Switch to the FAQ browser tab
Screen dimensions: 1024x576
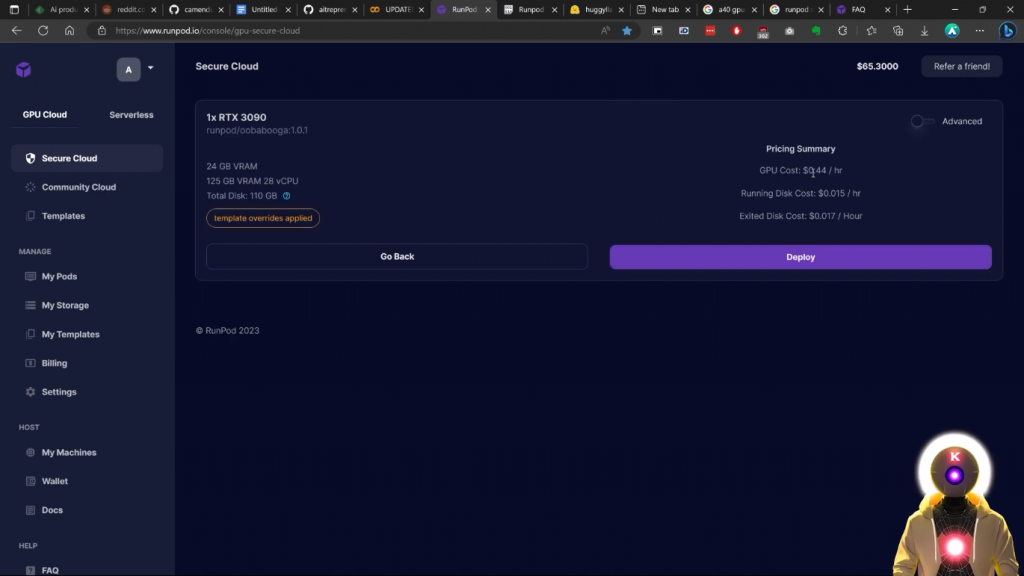click(863, 9)
